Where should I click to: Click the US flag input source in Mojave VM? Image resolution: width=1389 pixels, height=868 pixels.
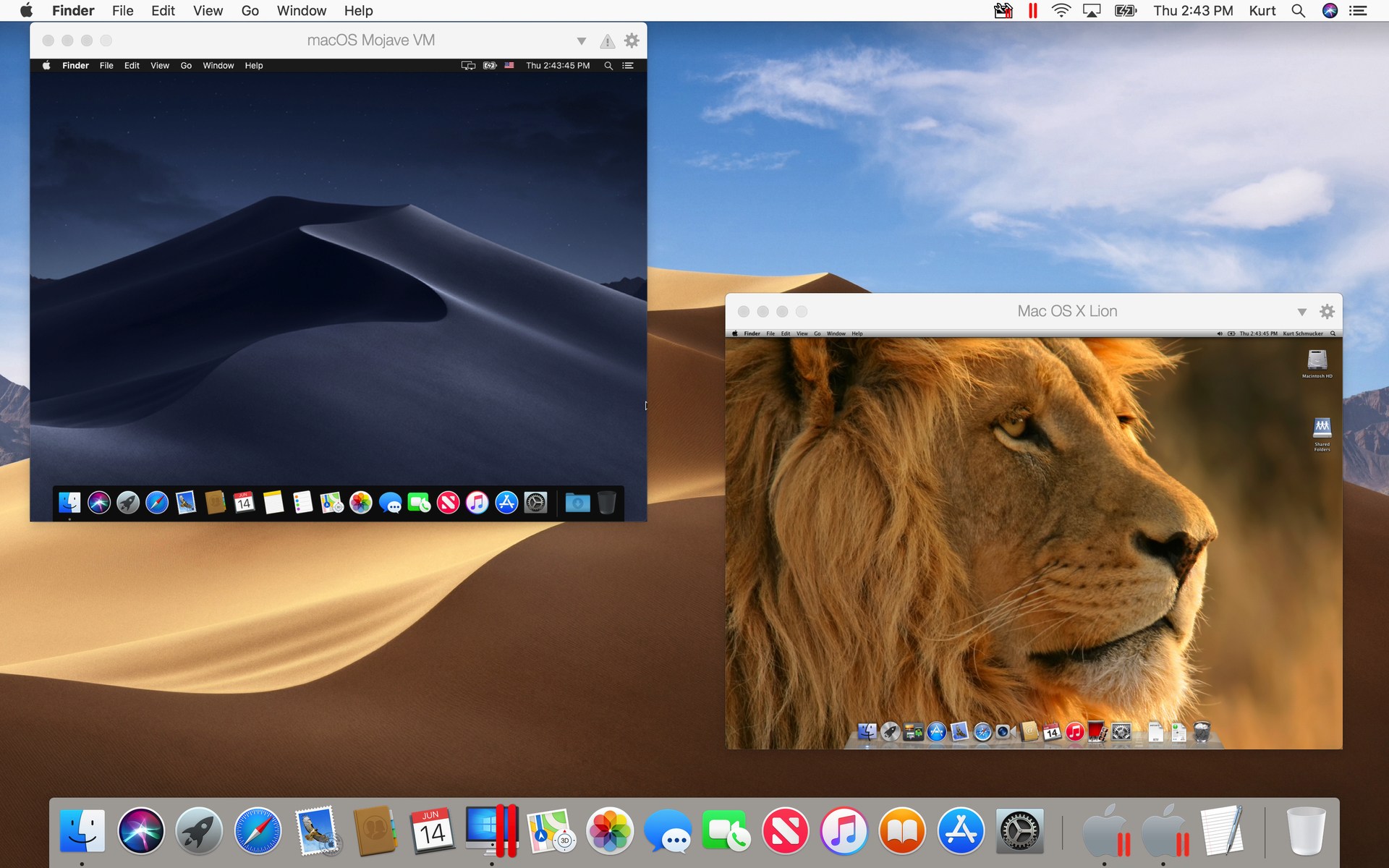coord(509,66)
